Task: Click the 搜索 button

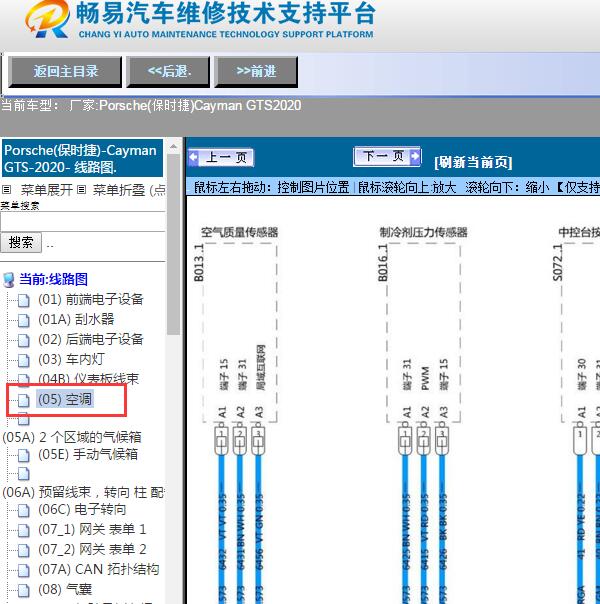Action: 21,242
